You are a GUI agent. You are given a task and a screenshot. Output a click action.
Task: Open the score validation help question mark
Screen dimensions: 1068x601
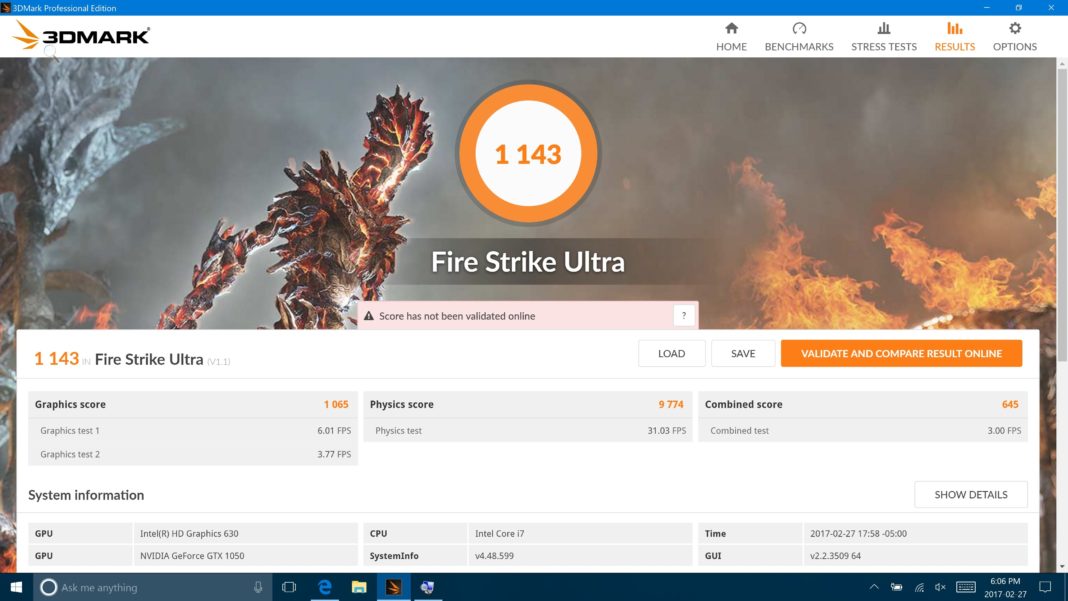click(x=684, y=314)
